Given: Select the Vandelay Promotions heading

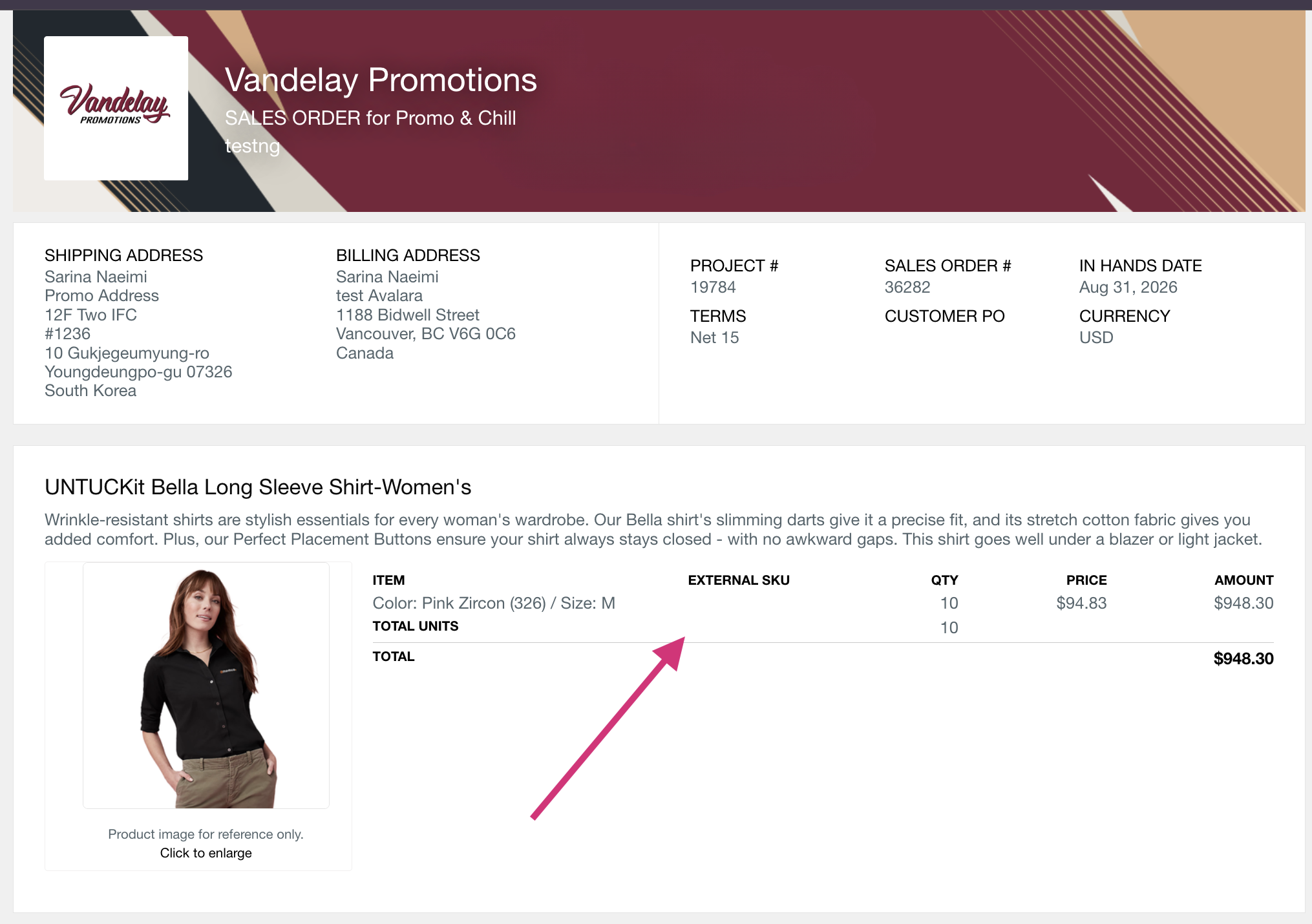Looking at the screenshot, I should (x=381, y=80).
